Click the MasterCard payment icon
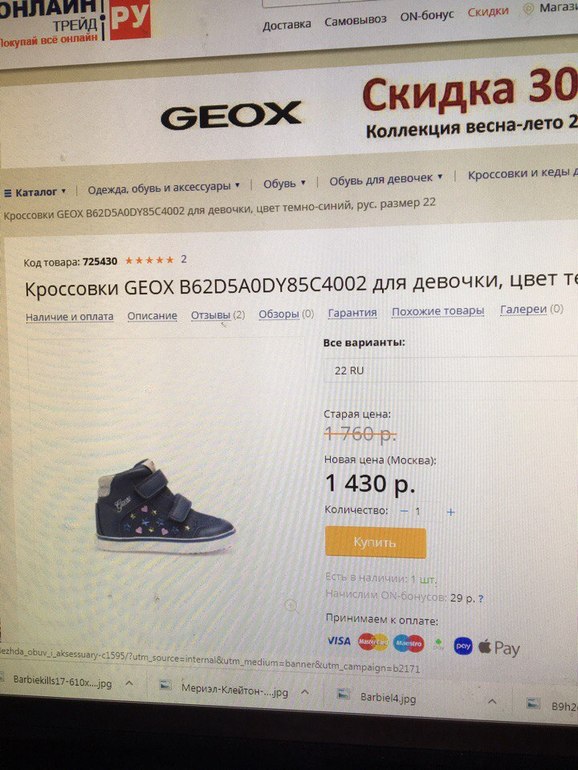Viewport: 578px width, 770px height. click(x=373, y=642)
